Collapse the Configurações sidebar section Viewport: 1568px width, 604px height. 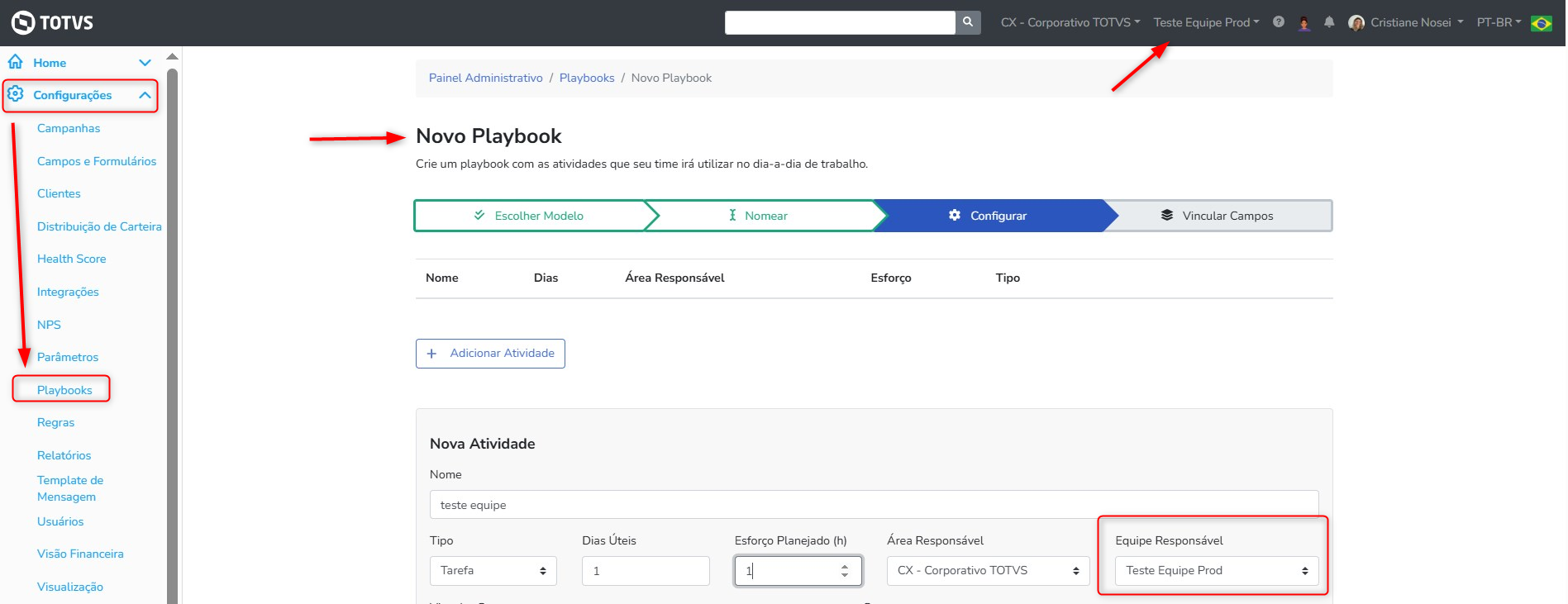[x=145, y=95]
